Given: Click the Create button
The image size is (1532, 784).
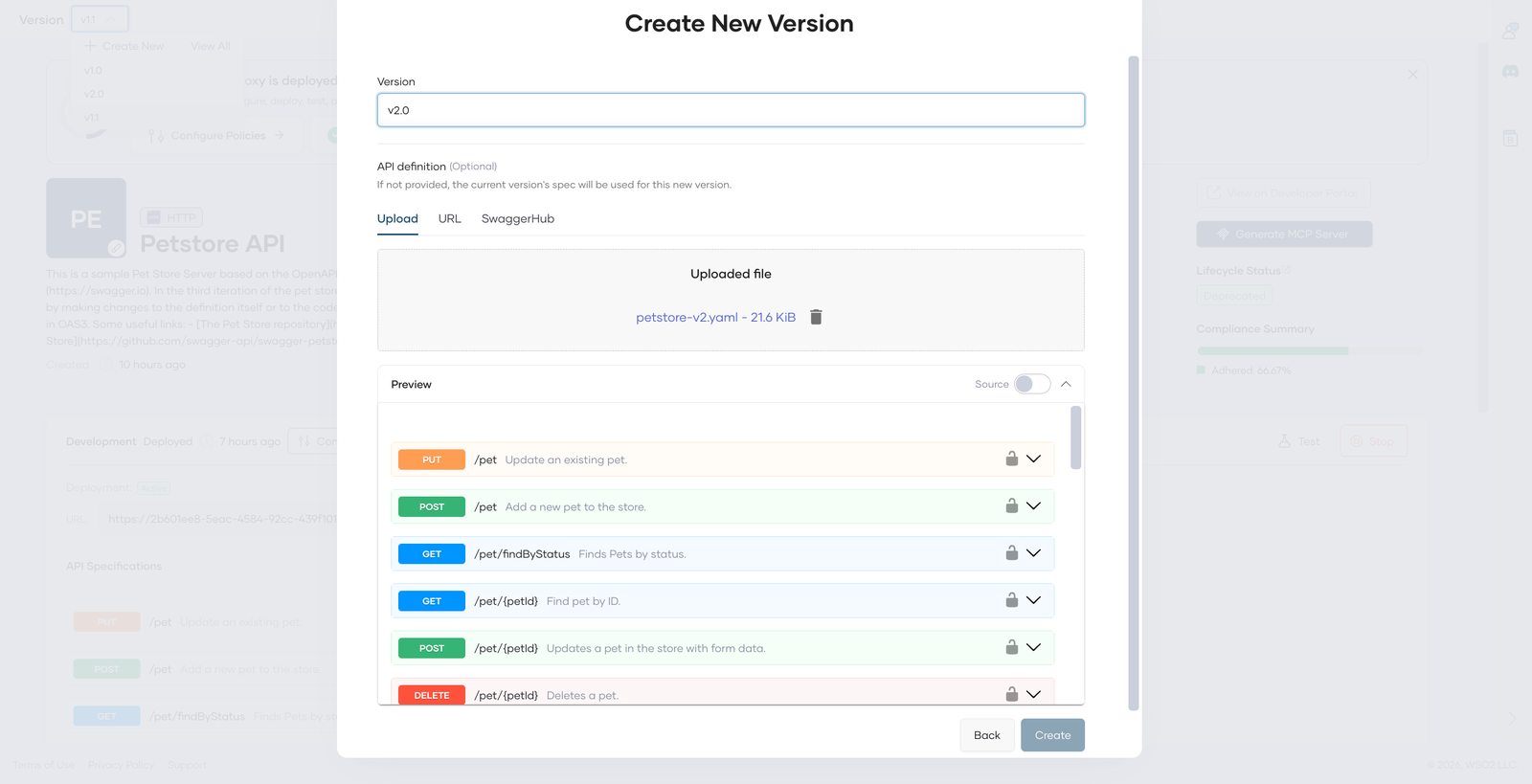Looking at the screenshot, I should (x=1052, y=735).
